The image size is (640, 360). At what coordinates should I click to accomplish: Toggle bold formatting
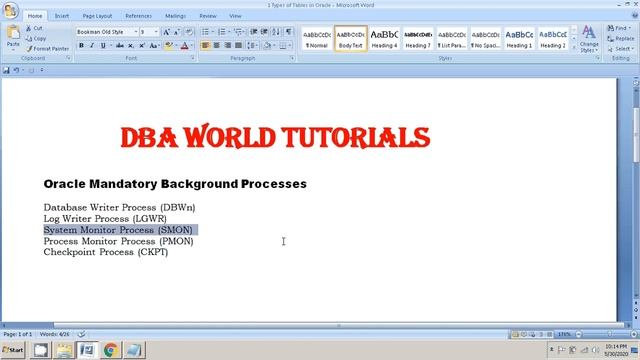[81, 45]
